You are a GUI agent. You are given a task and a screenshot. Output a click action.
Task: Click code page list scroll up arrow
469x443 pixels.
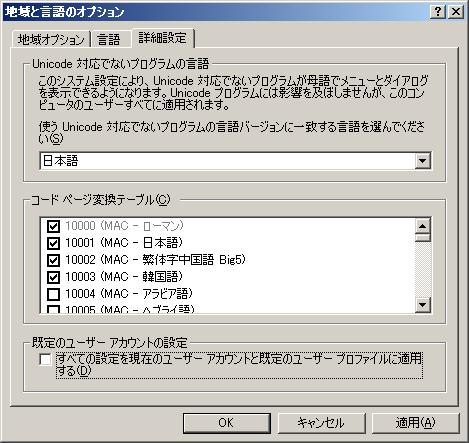423,226
